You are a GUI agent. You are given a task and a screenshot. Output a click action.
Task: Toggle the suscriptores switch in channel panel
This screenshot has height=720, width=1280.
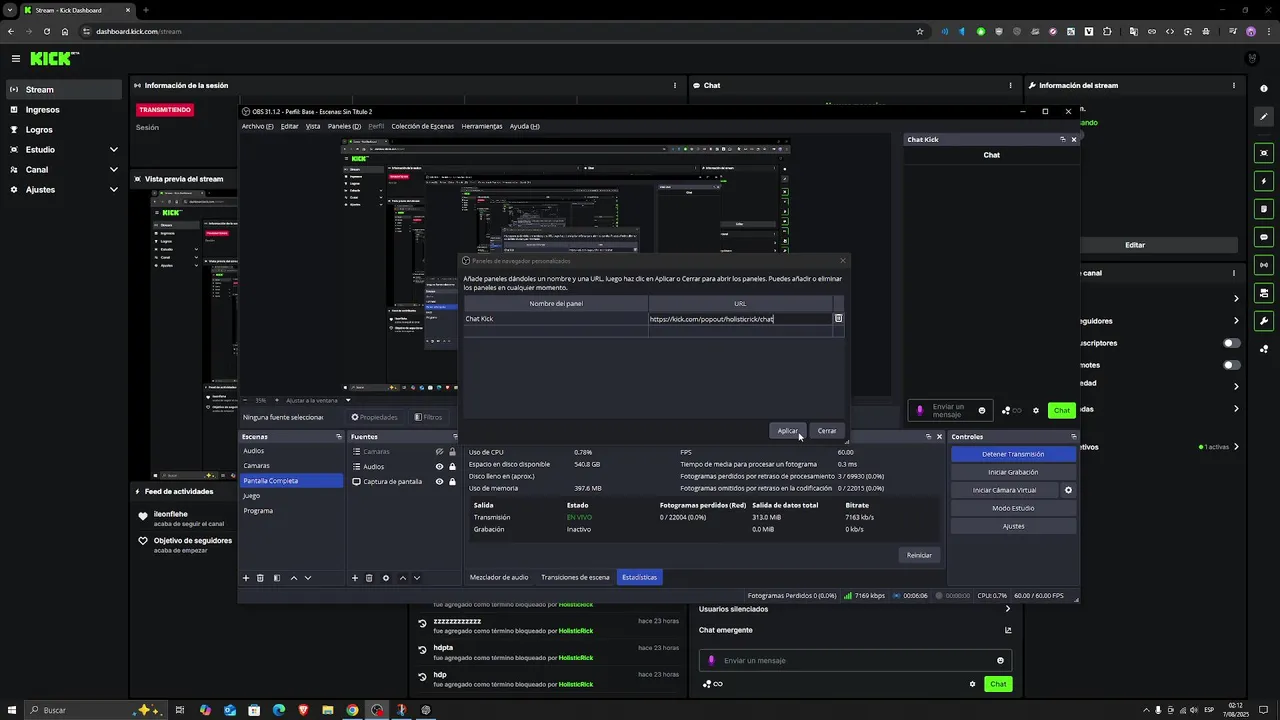tap(1232, 343)
